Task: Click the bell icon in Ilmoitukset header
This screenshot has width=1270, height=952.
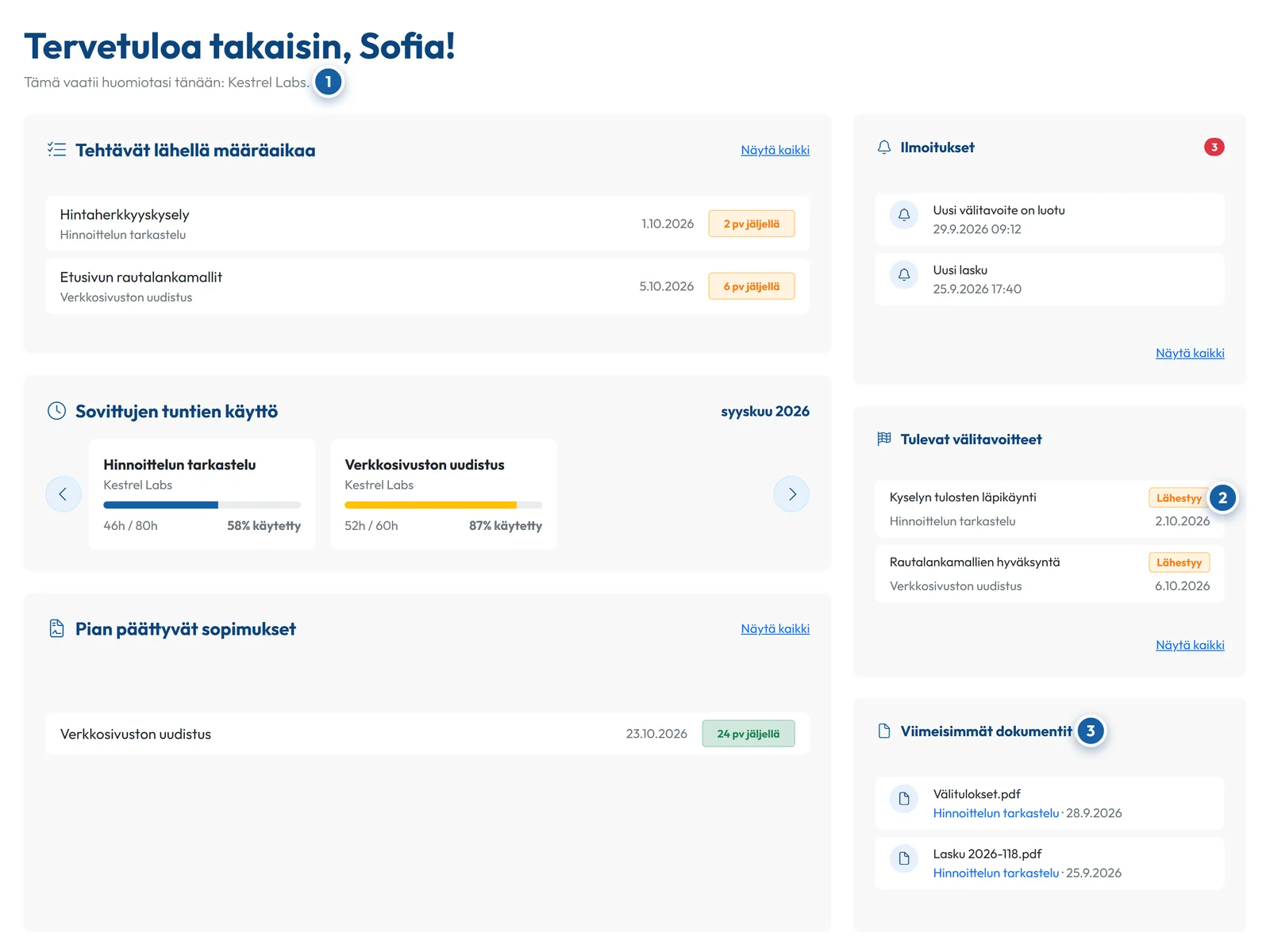Action: (884, 148)
